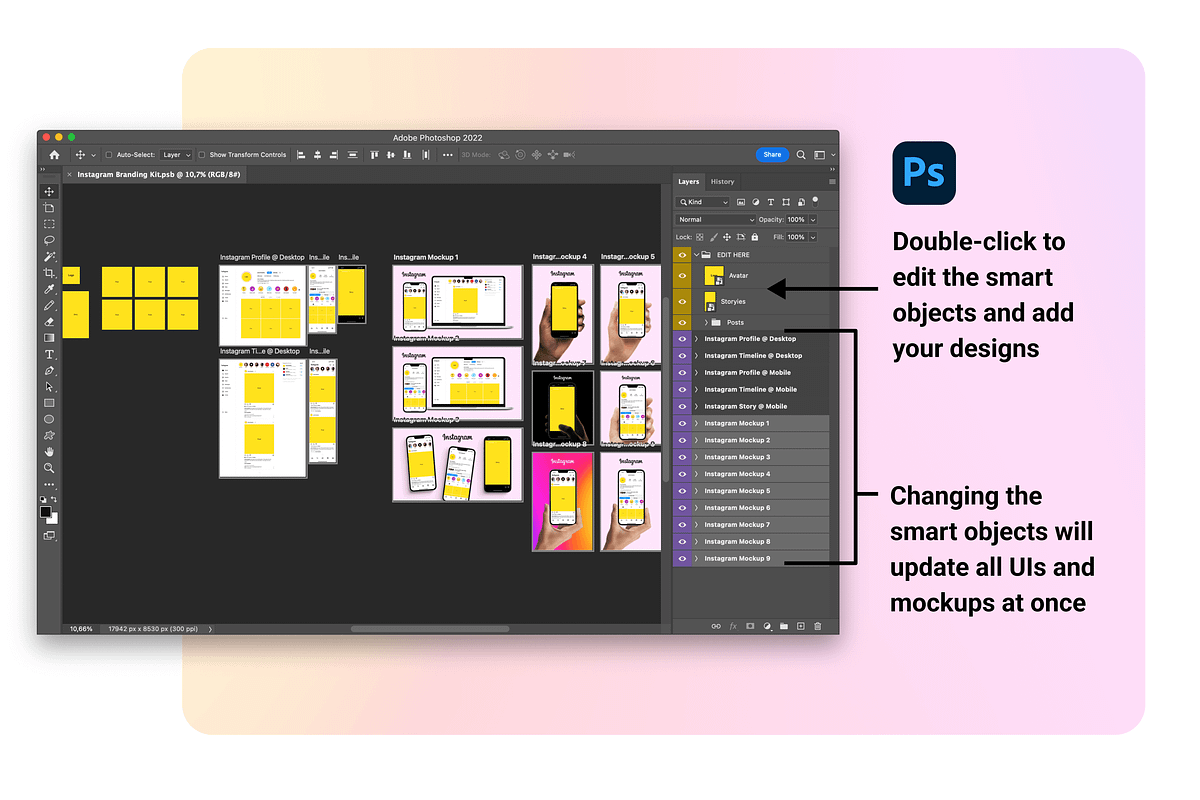Select the Path Selection tool
The image size is (1200, 800).
tap(49, 387)
